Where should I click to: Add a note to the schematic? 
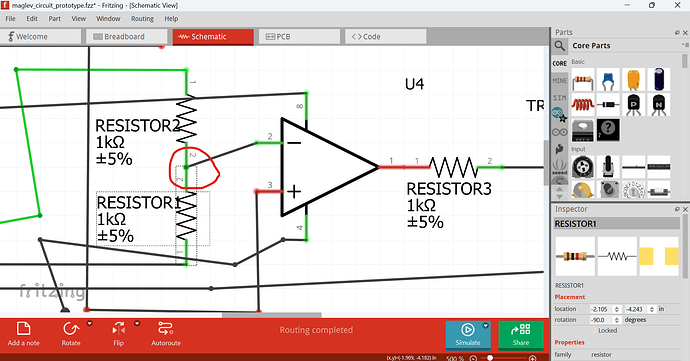[x=23, y=333]
